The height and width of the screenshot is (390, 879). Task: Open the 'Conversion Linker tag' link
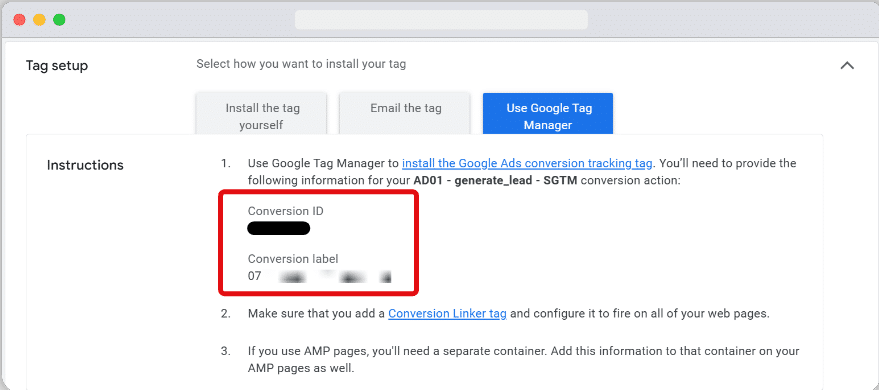pos(447,313)
